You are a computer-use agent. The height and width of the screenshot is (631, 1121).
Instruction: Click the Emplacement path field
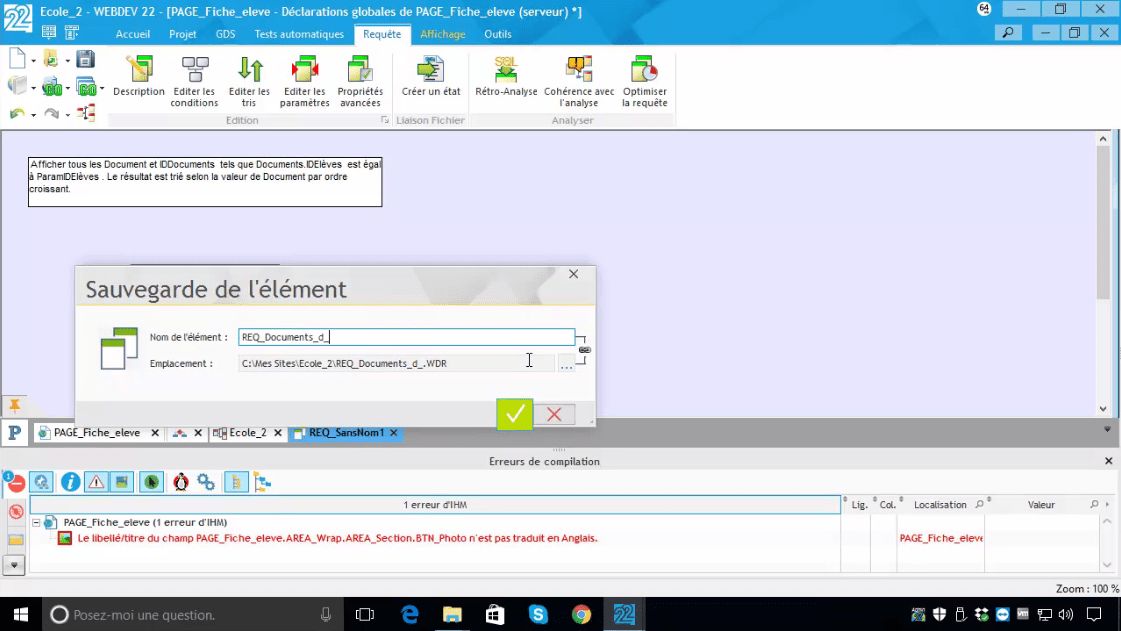396,363
